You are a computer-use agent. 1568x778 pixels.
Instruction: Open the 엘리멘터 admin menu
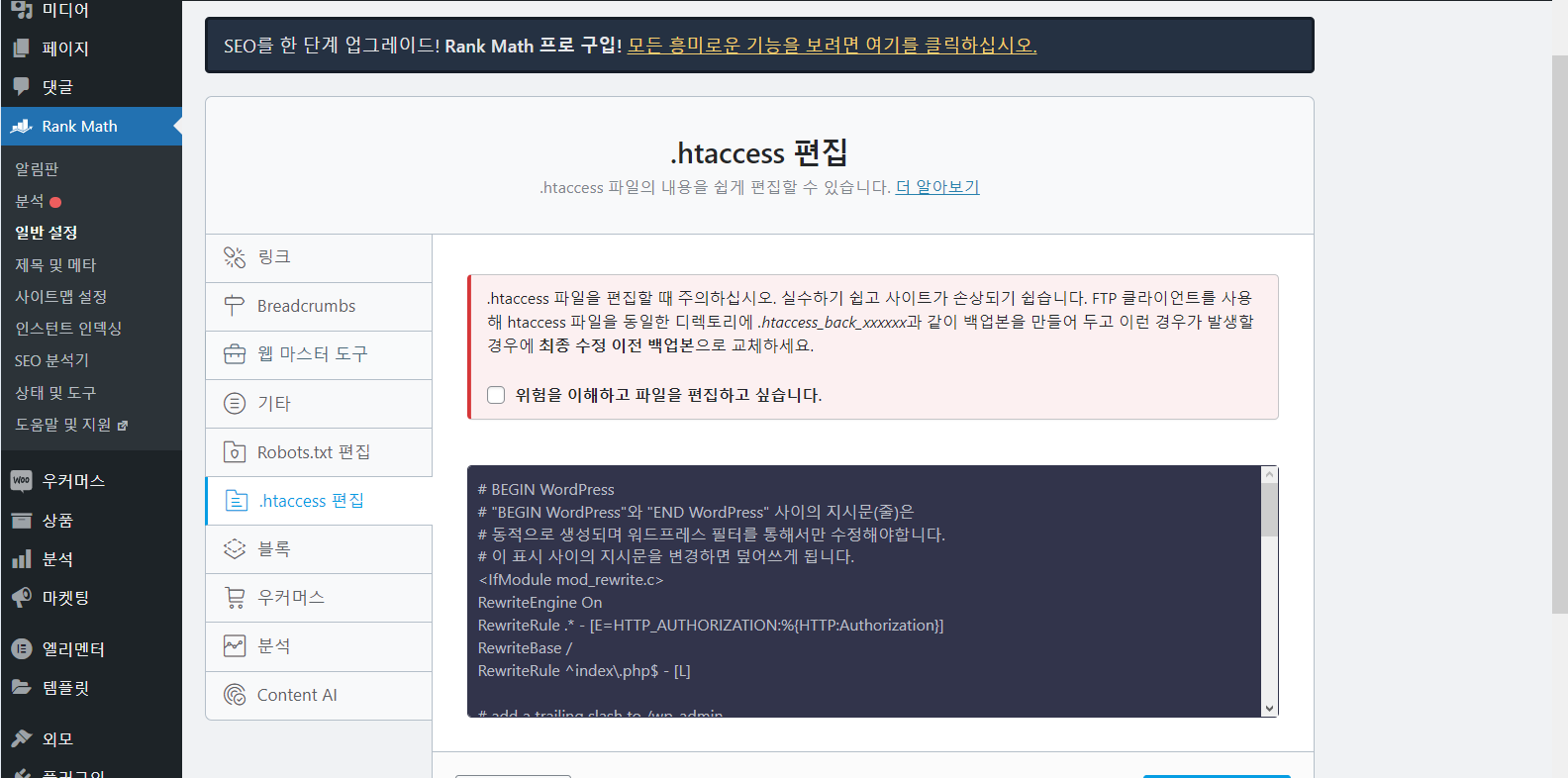tap(91, 649)
